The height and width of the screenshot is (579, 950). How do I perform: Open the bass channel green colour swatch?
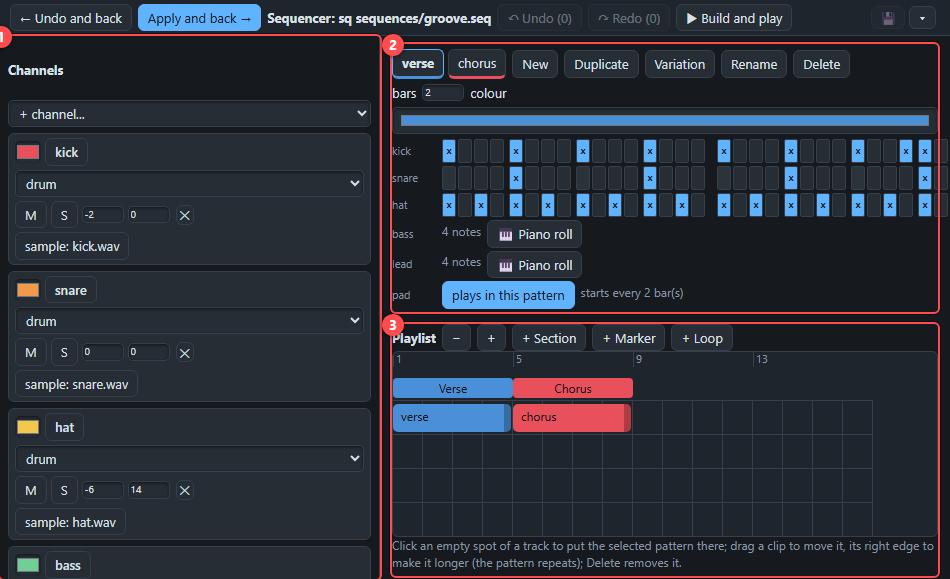(x=28, y=565)
